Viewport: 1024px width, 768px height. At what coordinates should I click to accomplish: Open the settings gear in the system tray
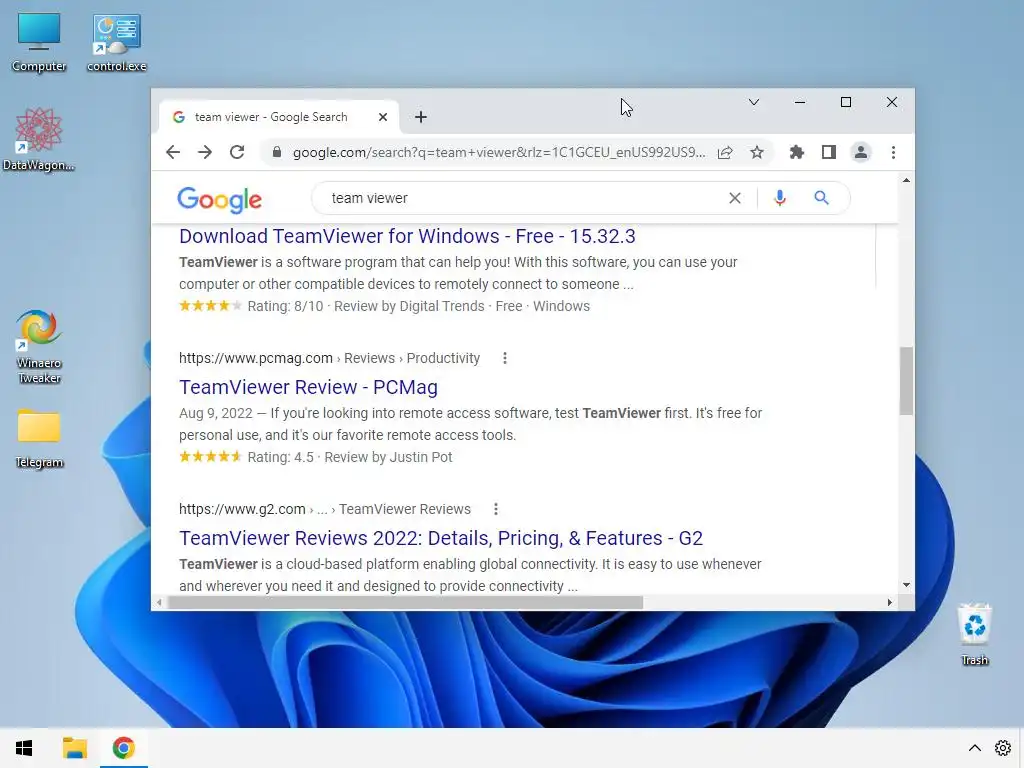tap(1003, 748)
